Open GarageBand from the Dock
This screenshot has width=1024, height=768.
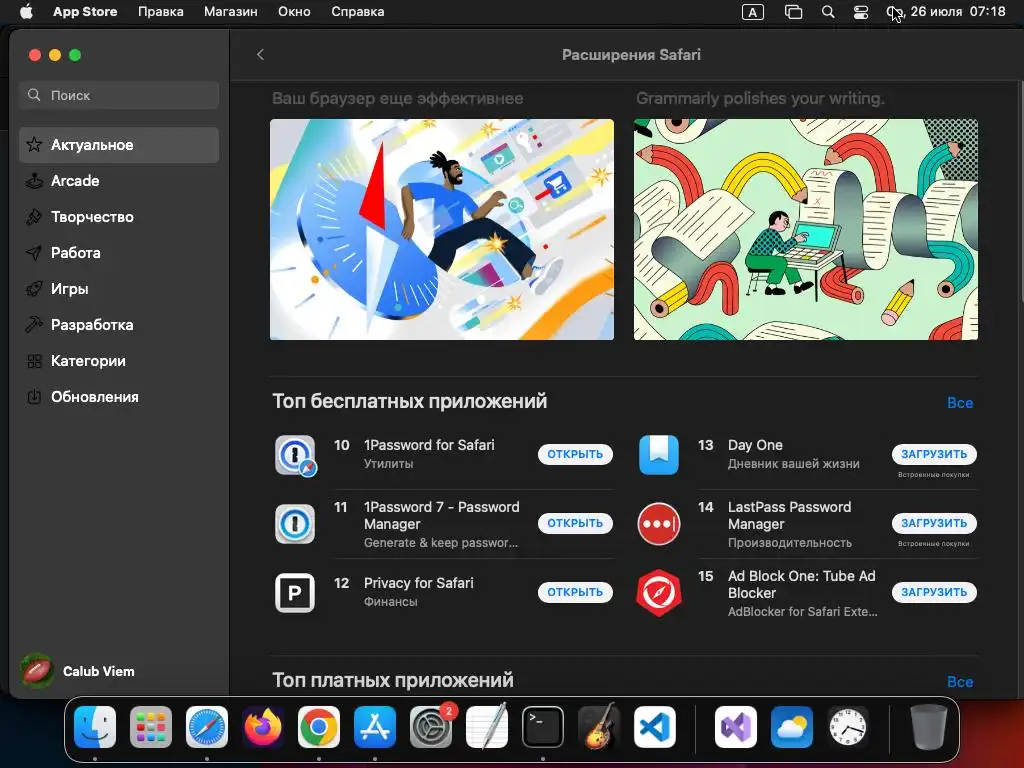[x=599, y=727]
